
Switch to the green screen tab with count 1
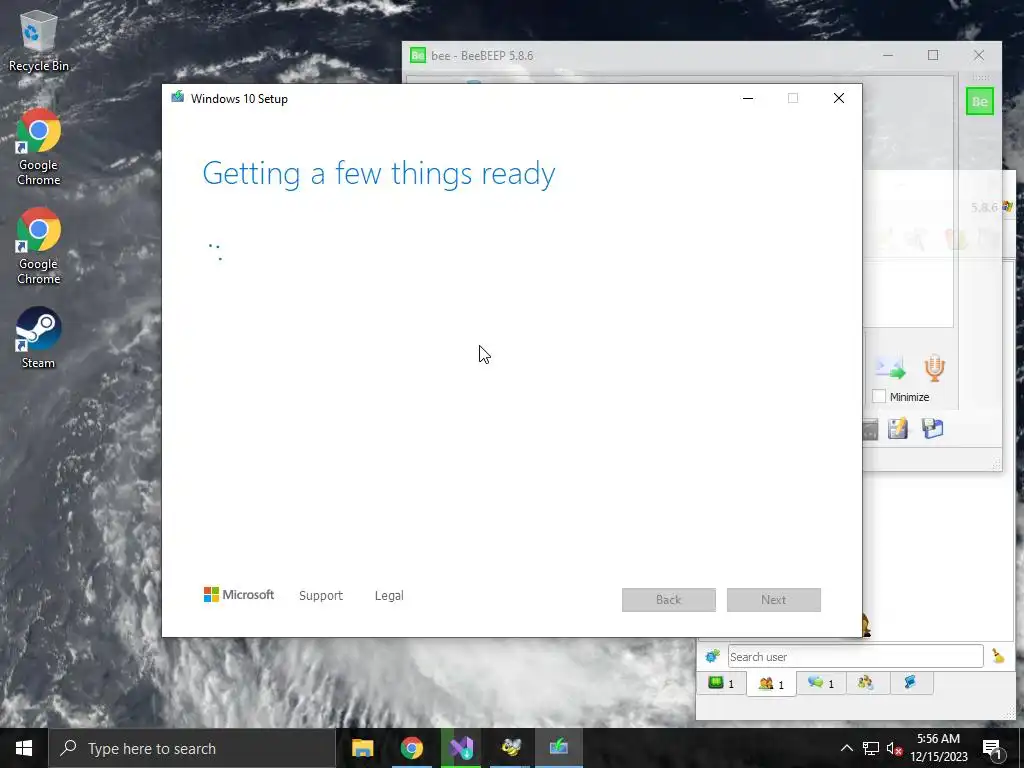pos(721,683)
